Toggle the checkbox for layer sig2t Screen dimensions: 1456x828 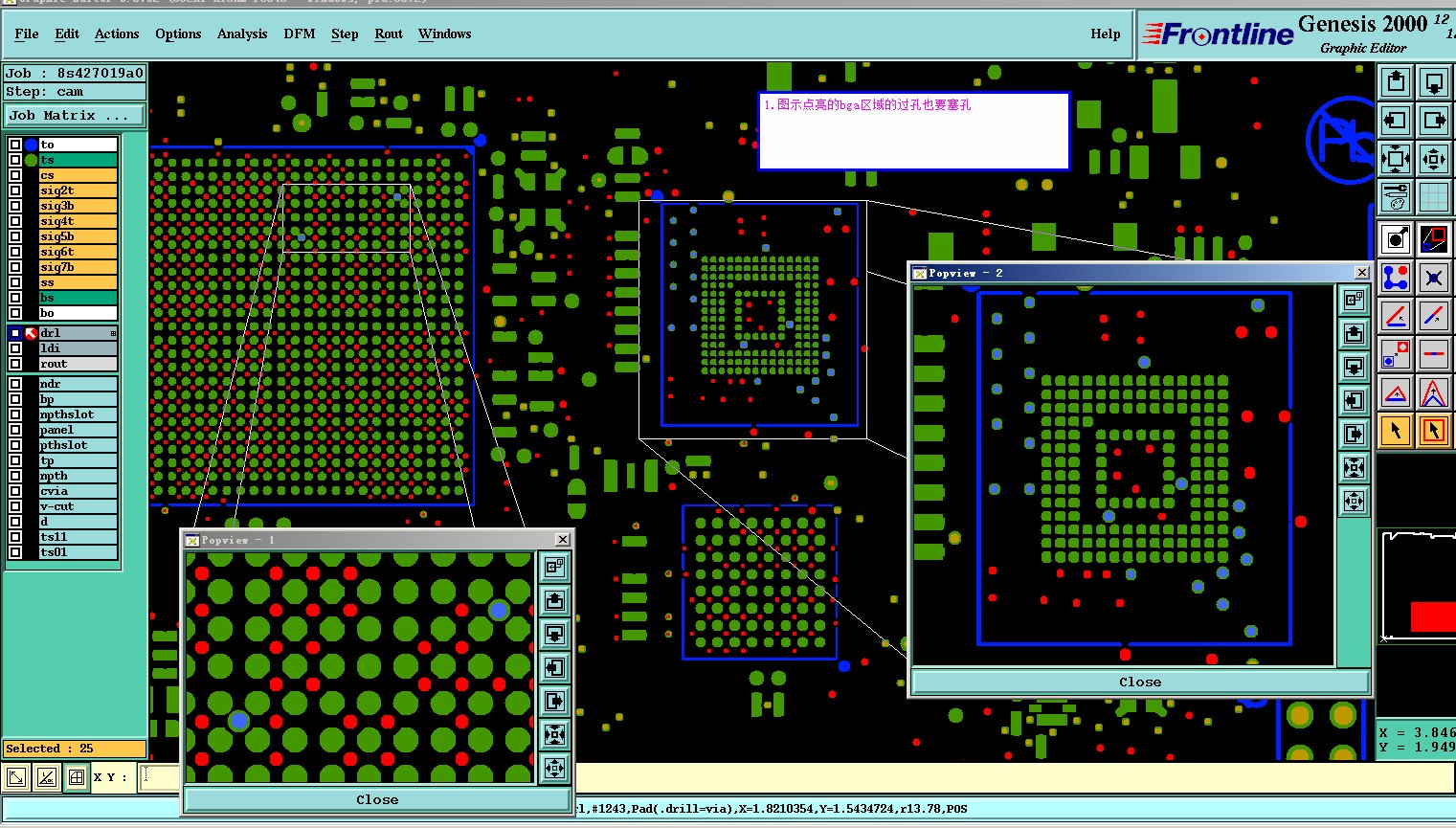(15, 190)
